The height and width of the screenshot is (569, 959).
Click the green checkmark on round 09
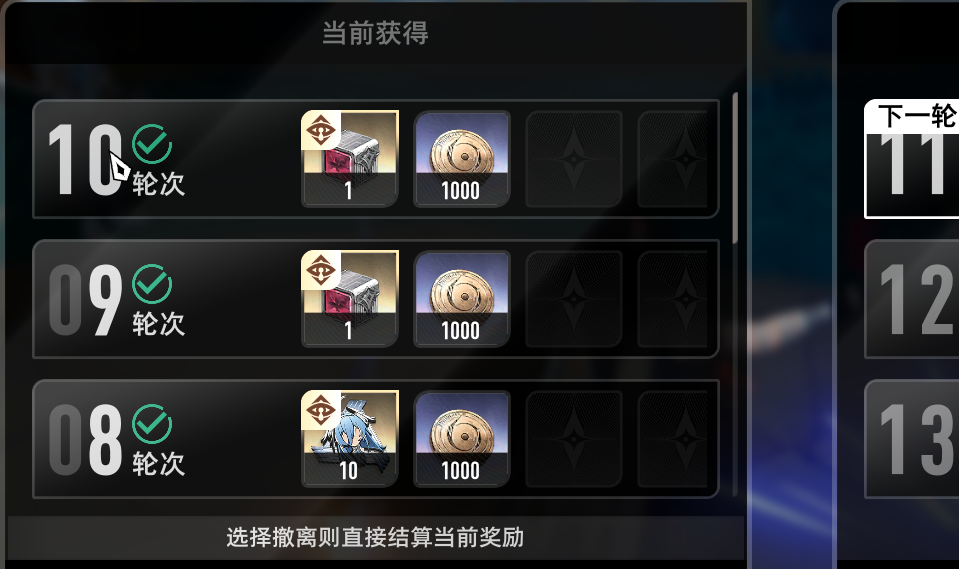pos(152,284)
